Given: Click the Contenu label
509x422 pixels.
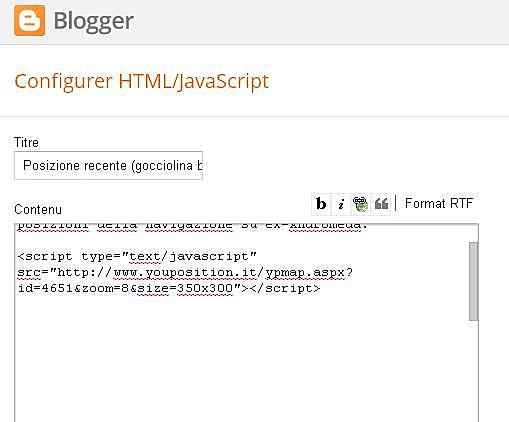Looking at the screenshot, I should click(38, 209).
